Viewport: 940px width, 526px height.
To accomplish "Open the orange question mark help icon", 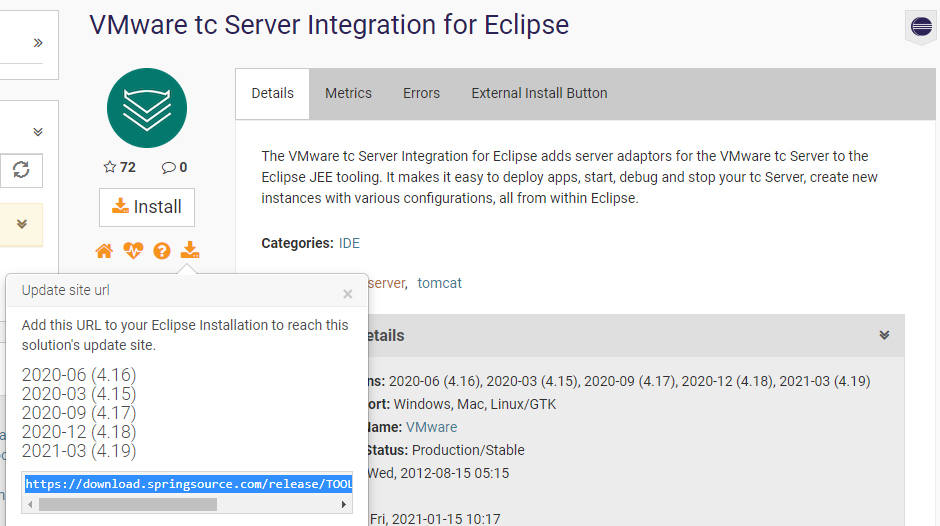I will (162, 251).
